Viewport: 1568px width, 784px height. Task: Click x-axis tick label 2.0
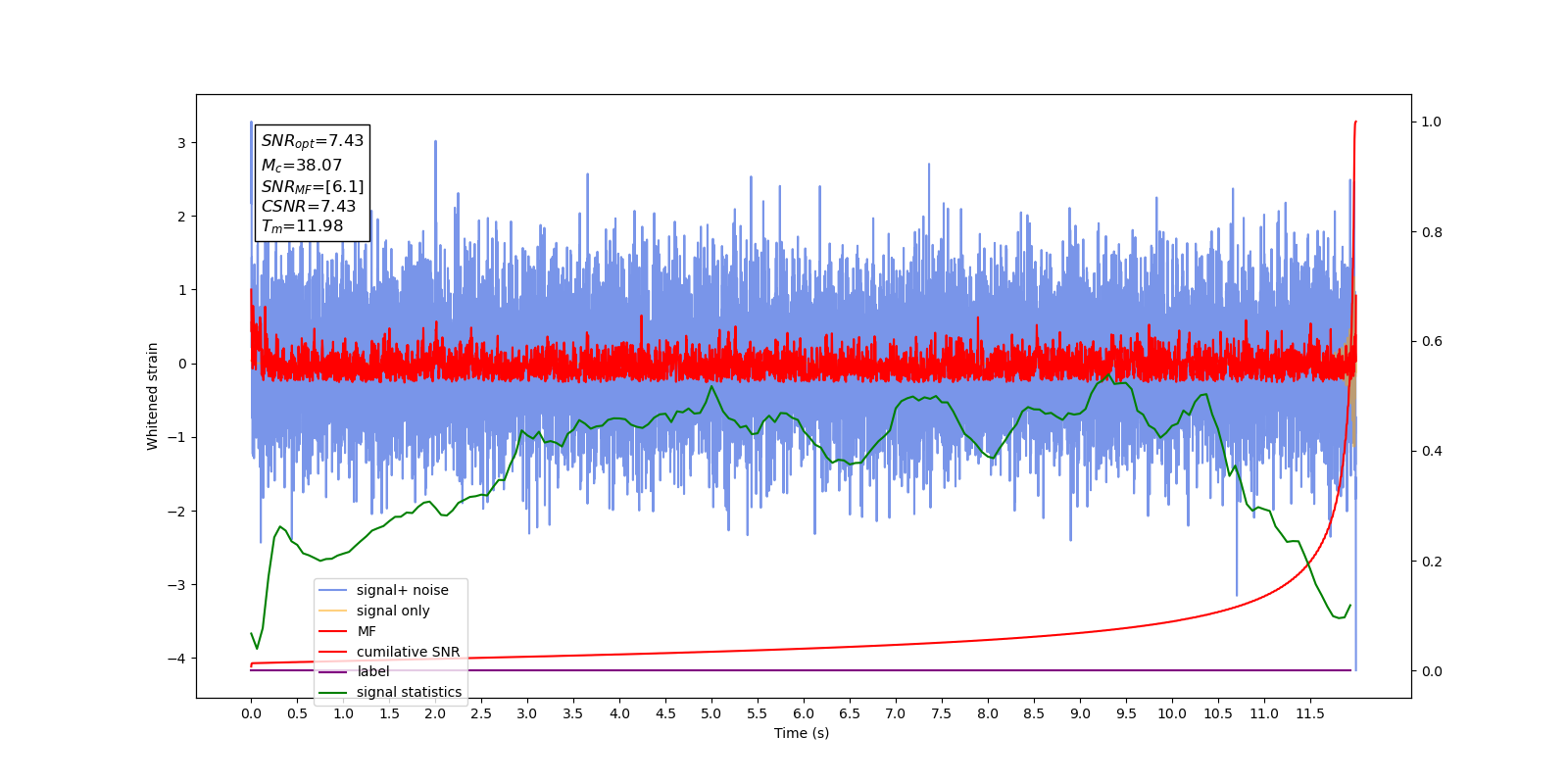[435, 713]
